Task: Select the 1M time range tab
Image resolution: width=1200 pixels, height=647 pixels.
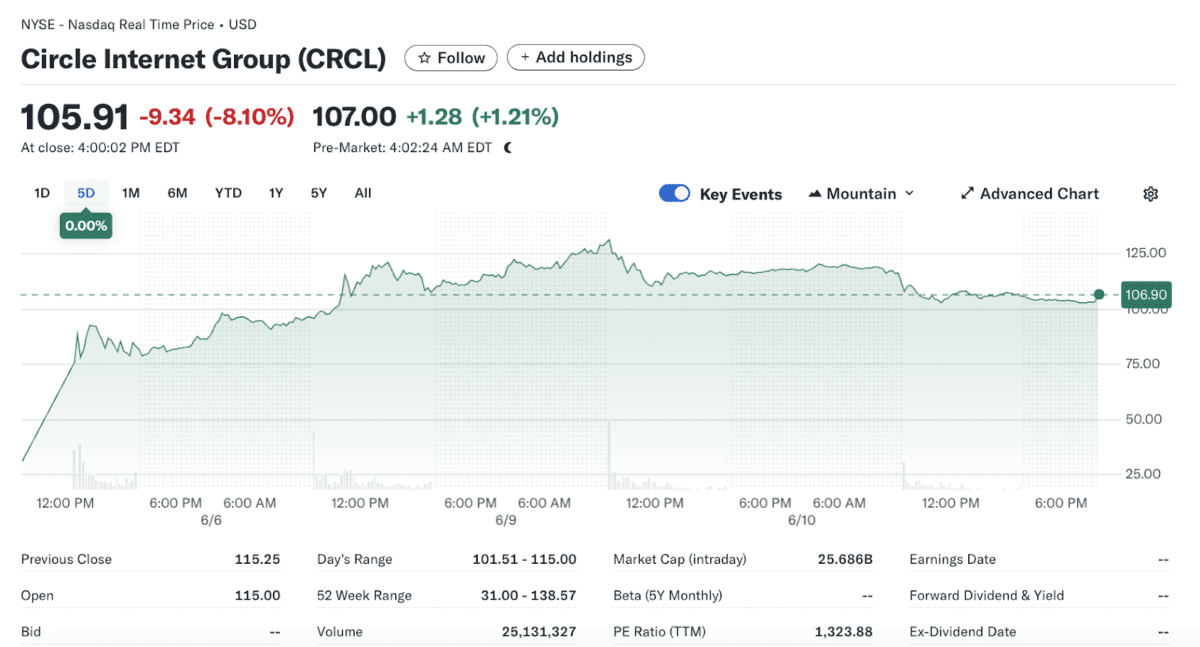Action: pyautogui.click(x=131, y=193)
